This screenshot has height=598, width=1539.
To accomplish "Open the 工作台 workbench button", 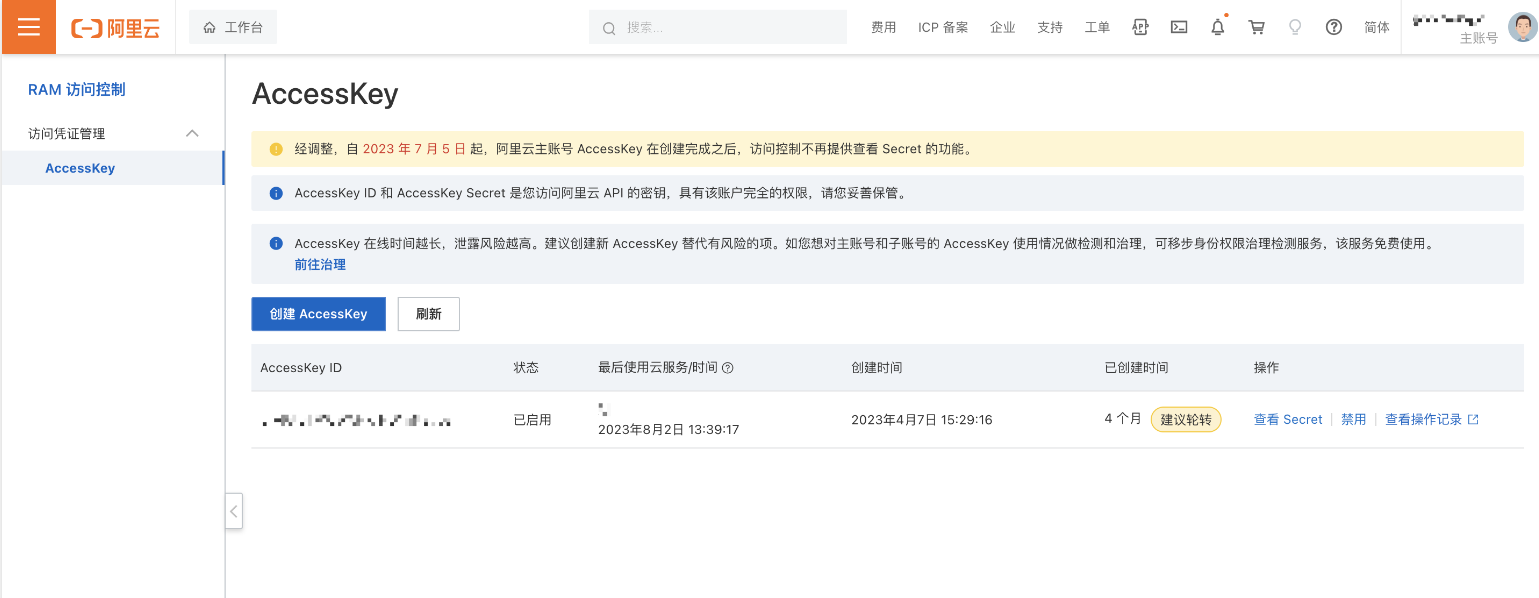I will pyautogui.click(x=233, y=28).
